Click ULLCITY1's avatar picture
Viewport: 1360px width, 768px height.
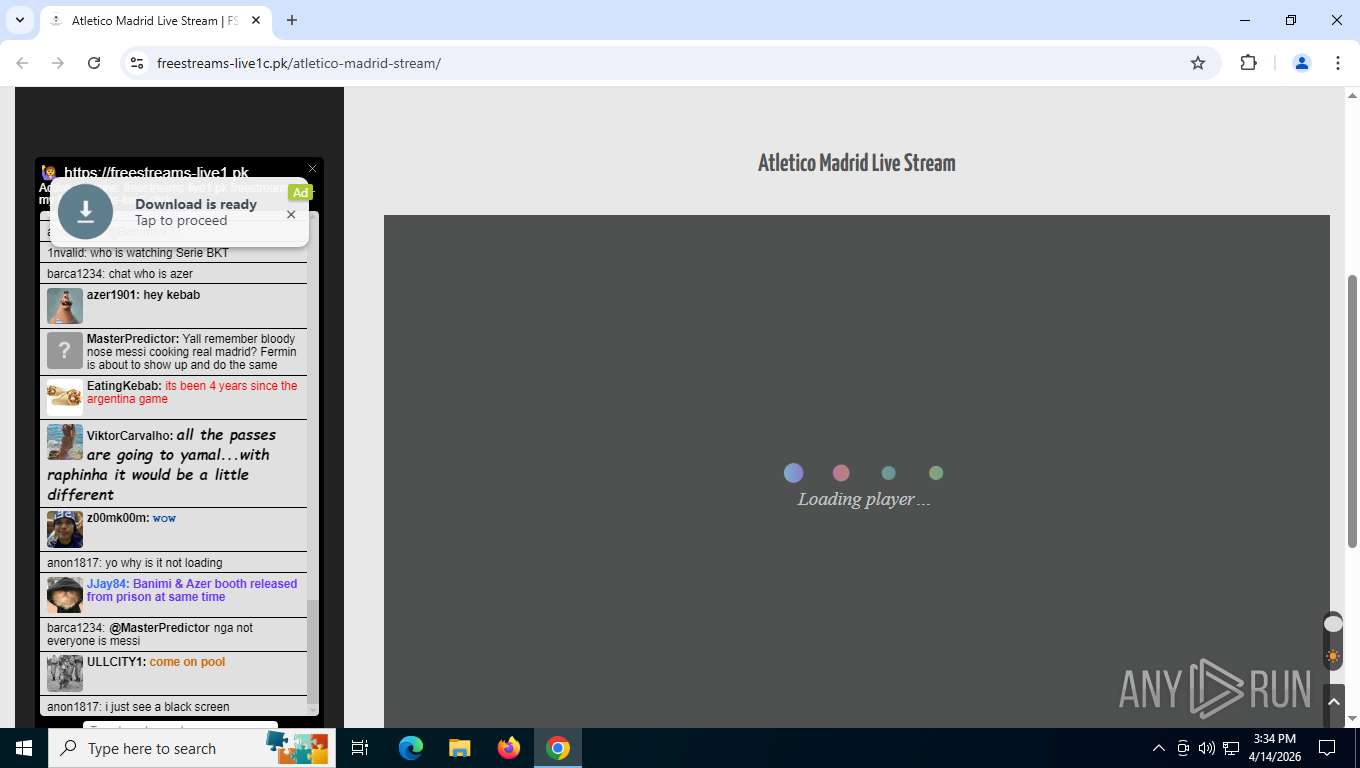click(65, 673)
